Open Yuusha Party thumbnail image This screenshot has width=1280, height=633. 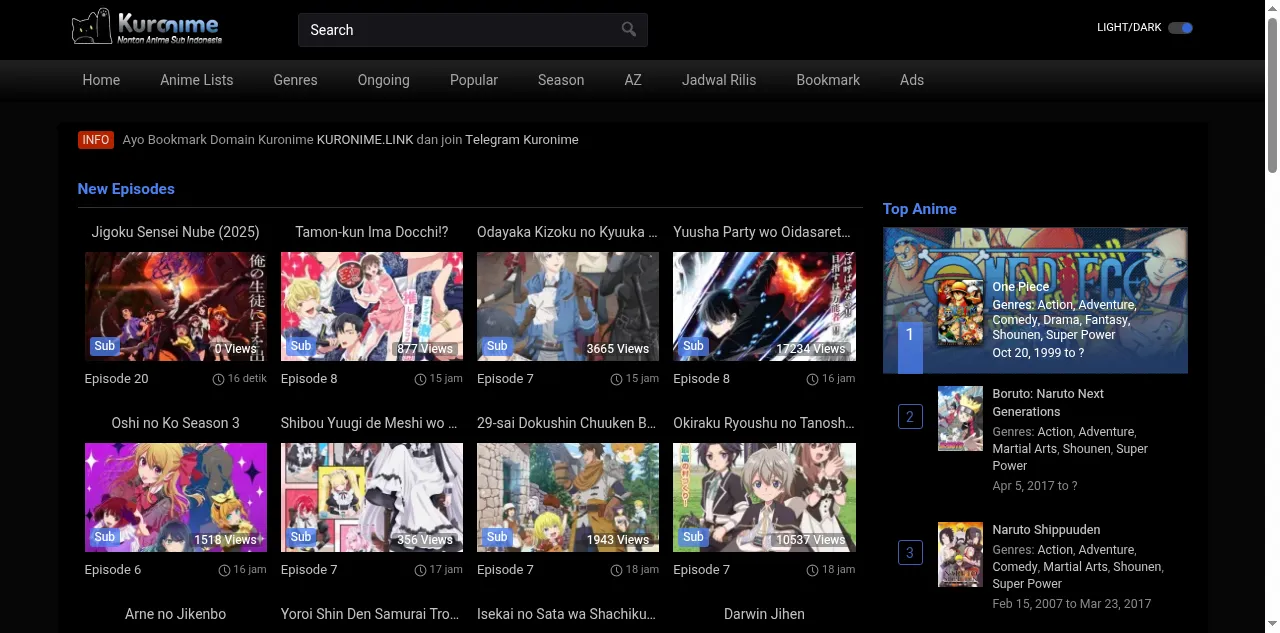[764, 306]
